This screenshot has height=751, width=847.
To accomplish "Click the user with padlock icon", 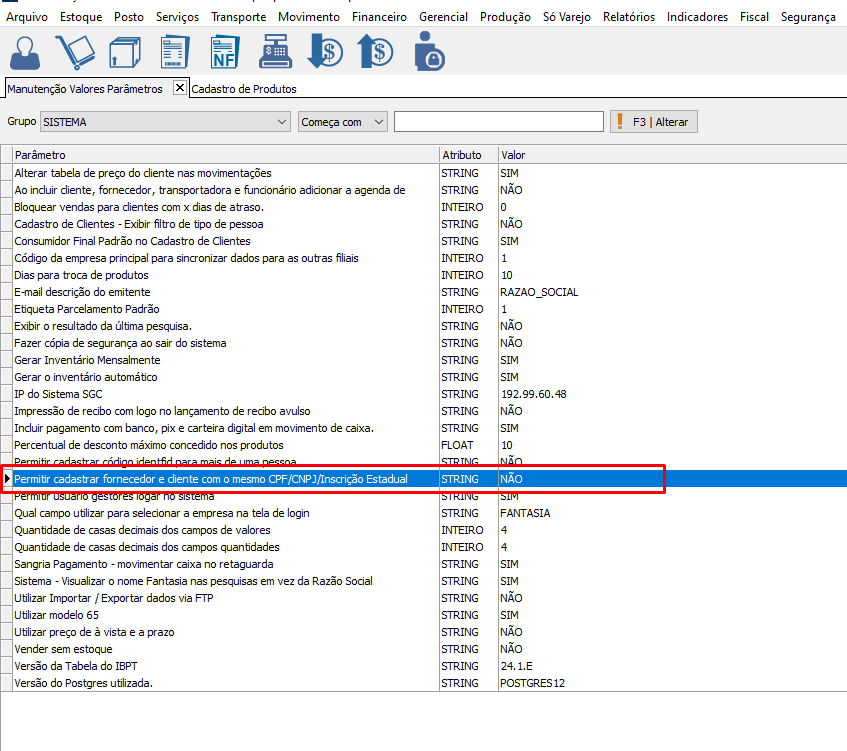I will point(428,52).
